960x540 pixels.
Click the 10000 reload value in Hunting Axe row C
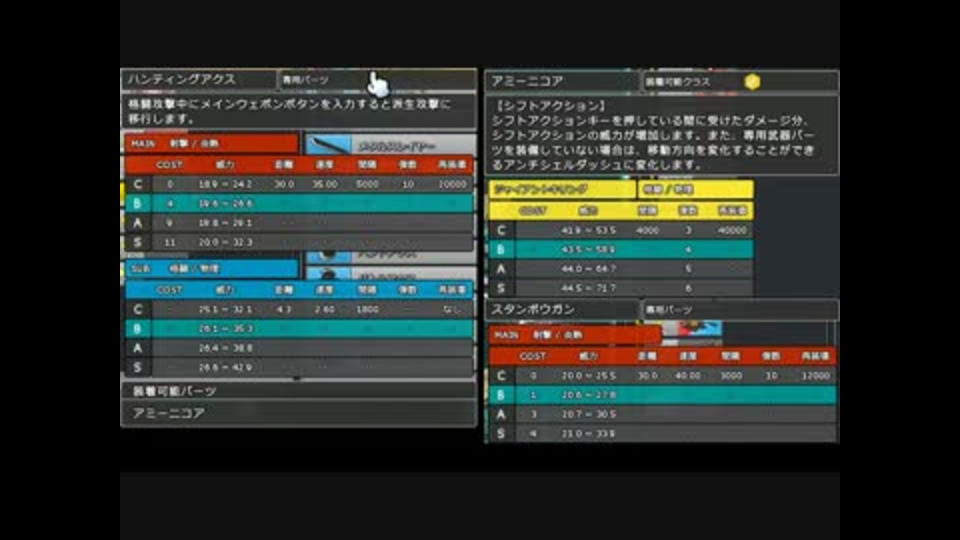pos(452,184)
